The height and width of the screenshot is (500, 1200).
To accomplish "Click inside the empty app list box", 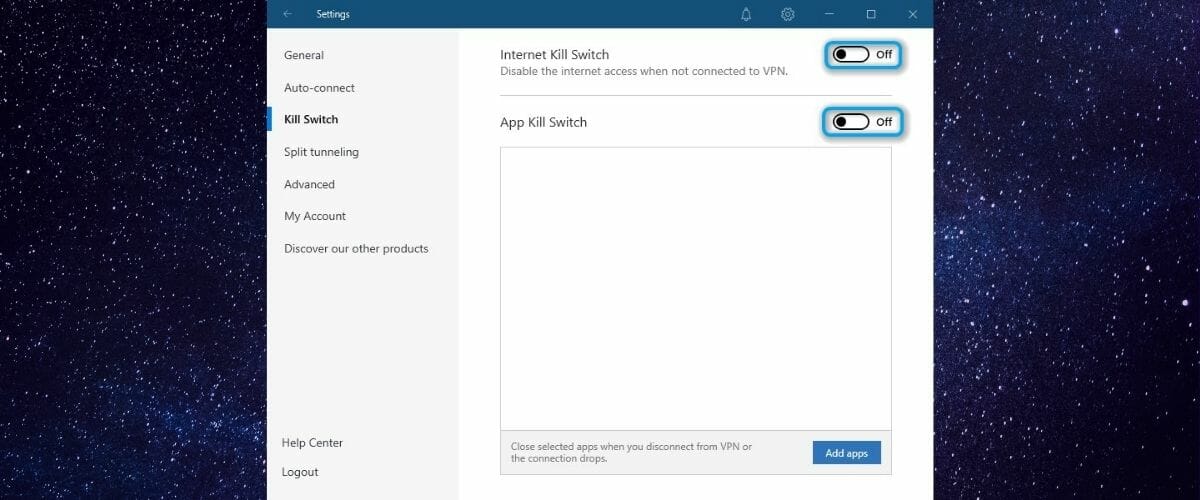I will point(695,289).
